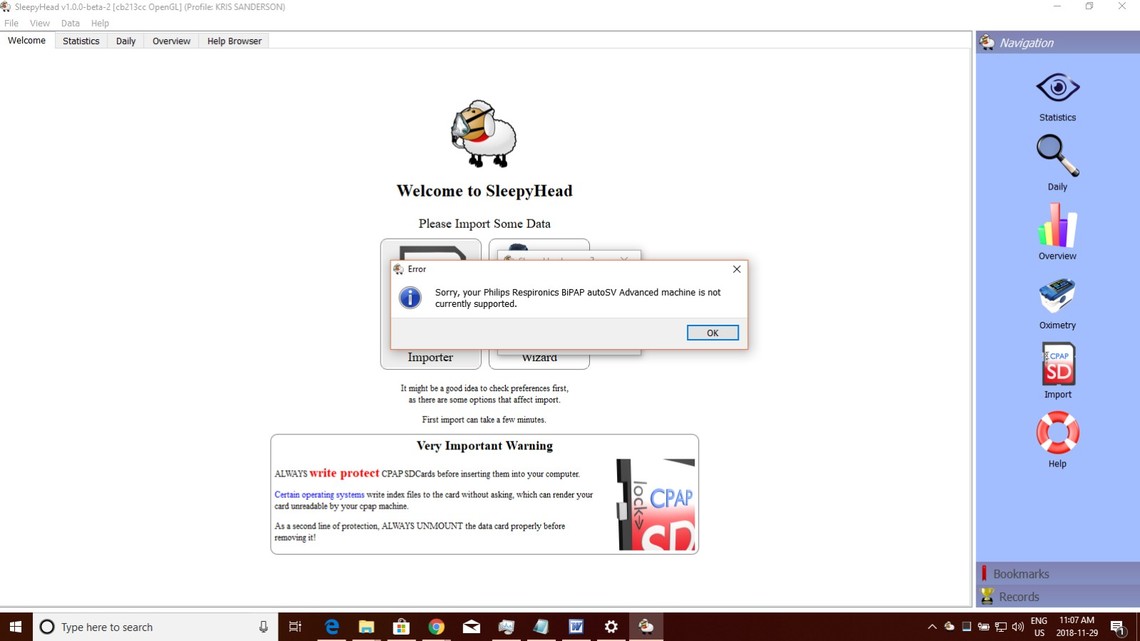
Task: Open Microsoft Store from the taskbar
Action: pyautogui.click(x=401, y=626)
